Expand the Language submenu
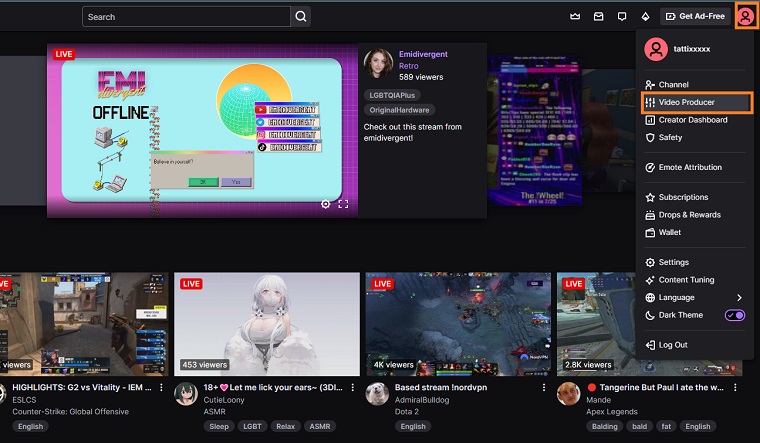The image size is (760, 443). coord(739,297)
